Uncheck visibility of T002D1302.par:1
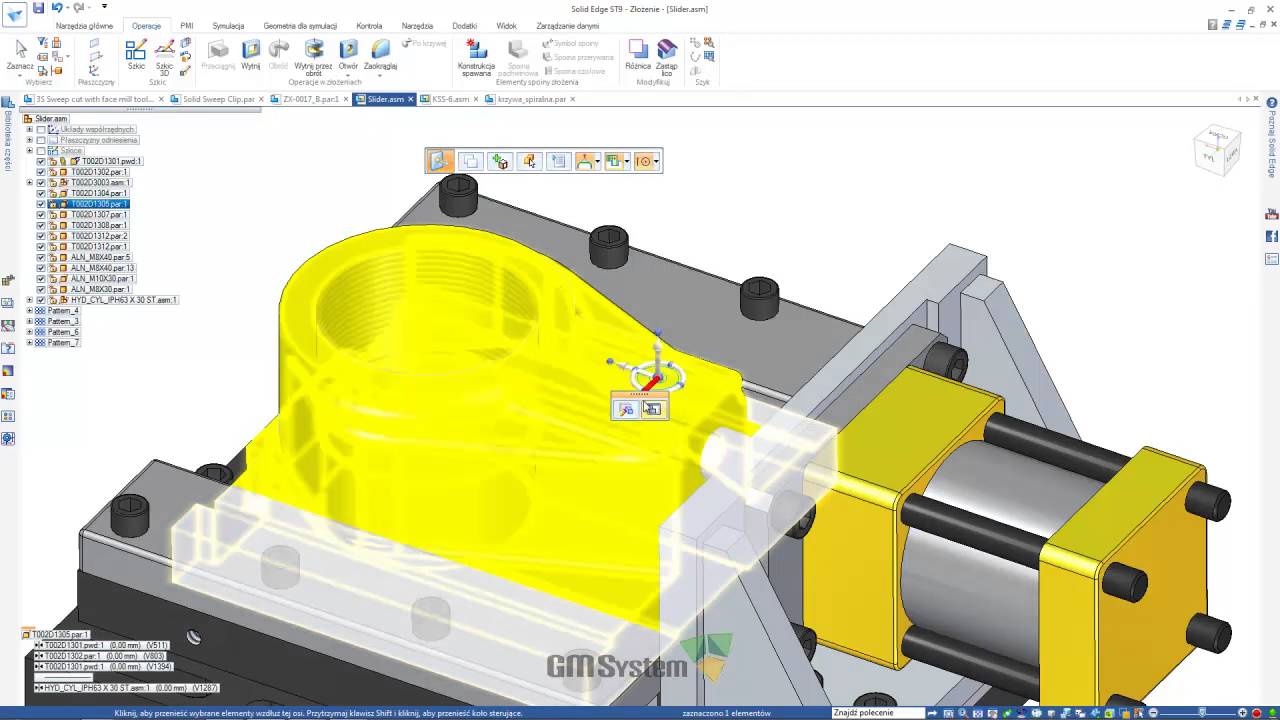This screenshot has height=720, width=1280. pos(41,172)
